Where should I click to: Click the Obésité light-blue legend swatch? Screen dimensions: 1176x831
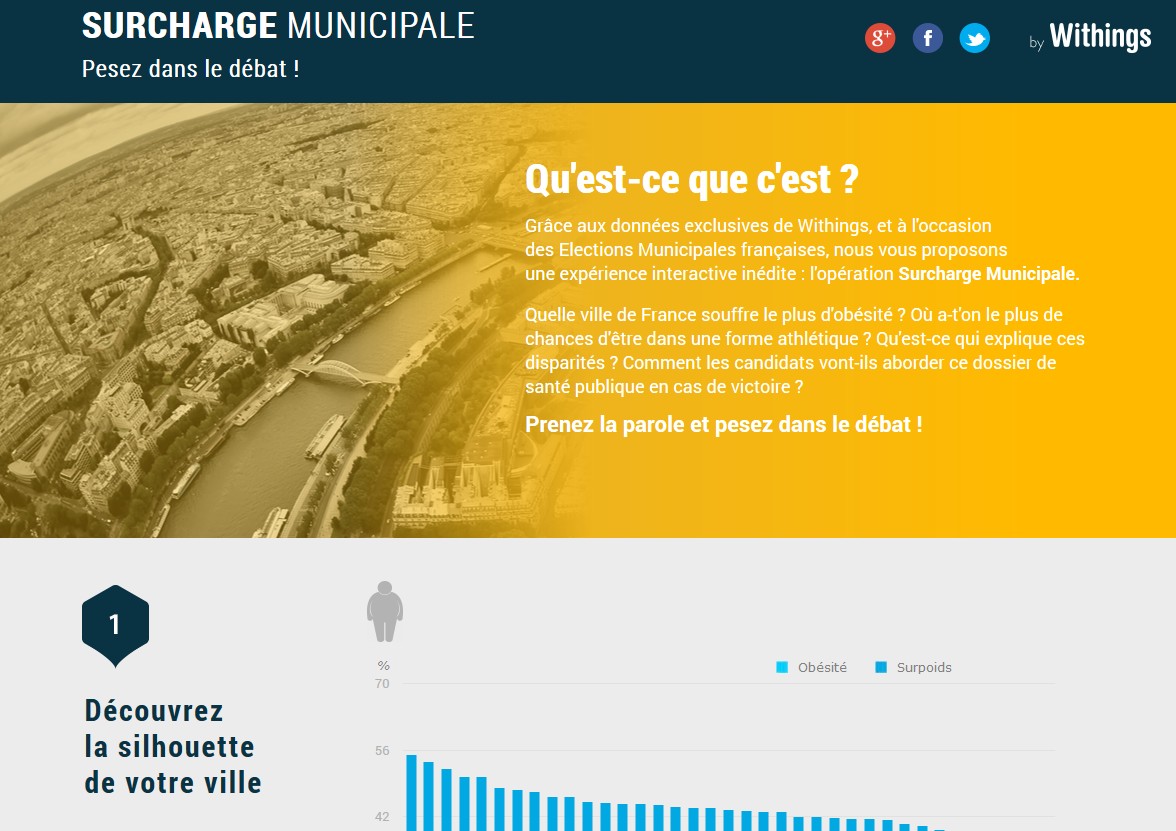pos(782,668)
